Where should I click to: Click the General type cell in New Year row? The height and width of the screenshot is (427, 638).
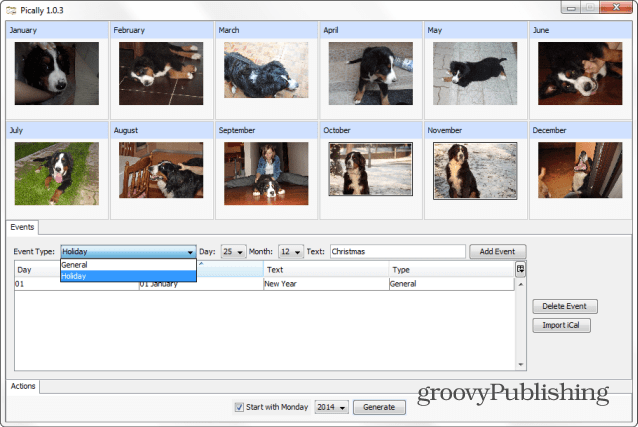coord(452,284)
